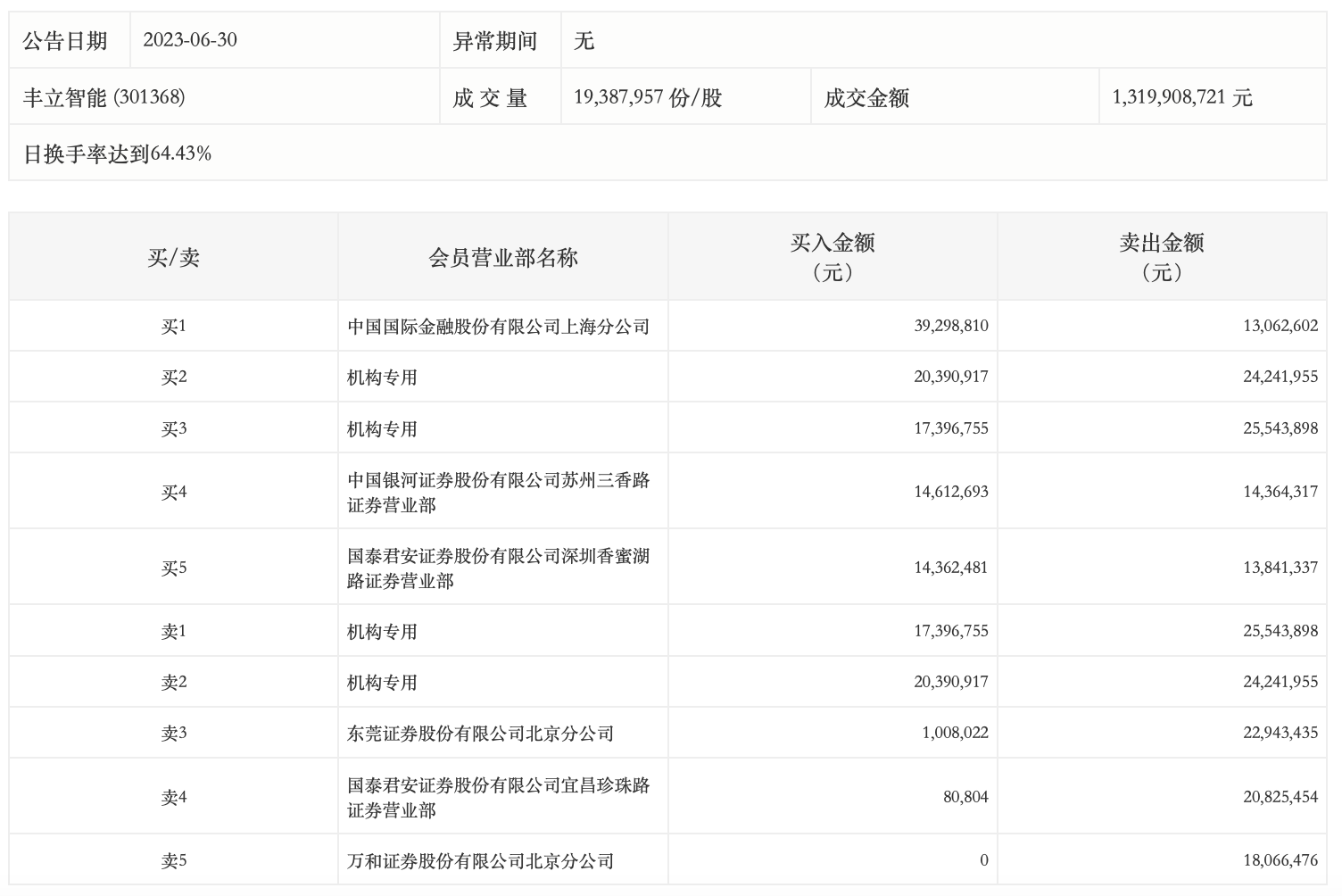Click 国泰君安证券 宜昌珍珠路证券营业部
The height and width of the screenshot is (896, 1342).
499,798
